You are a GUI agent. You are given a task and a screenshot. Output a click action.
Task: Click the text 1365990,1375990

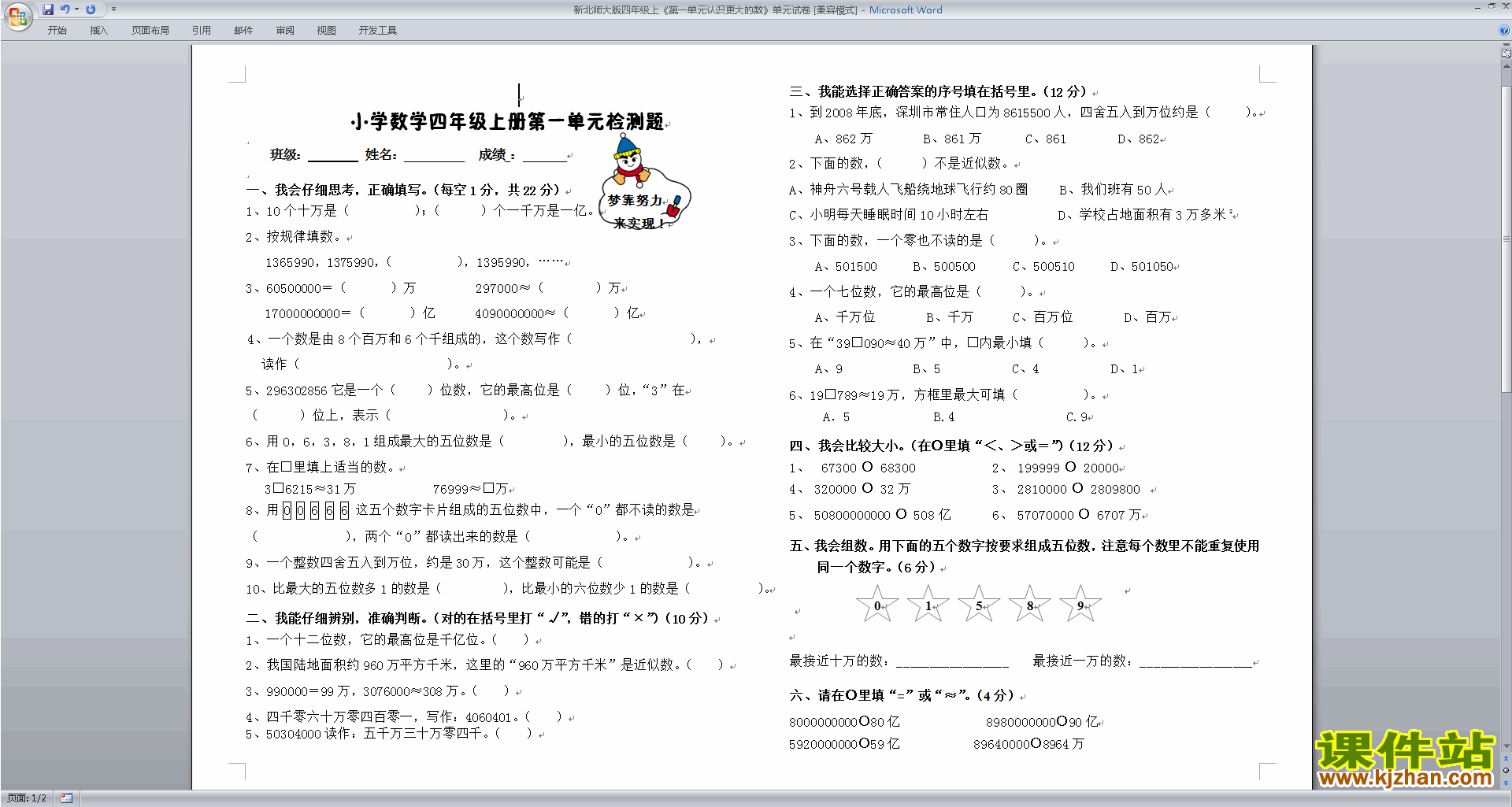click(x=321, y=263)
